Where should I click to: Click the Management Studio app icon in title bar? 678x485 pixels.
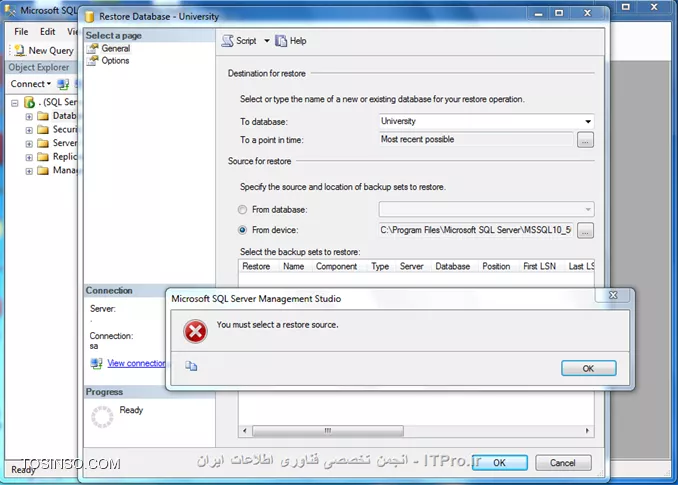point(10,10)
